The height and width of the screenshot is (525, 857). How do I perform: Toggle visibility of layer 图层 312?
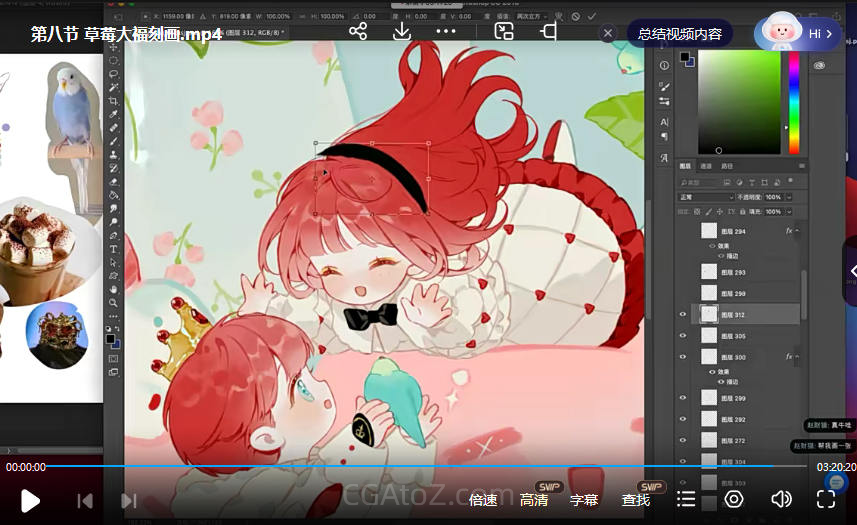tap(683, 315)
